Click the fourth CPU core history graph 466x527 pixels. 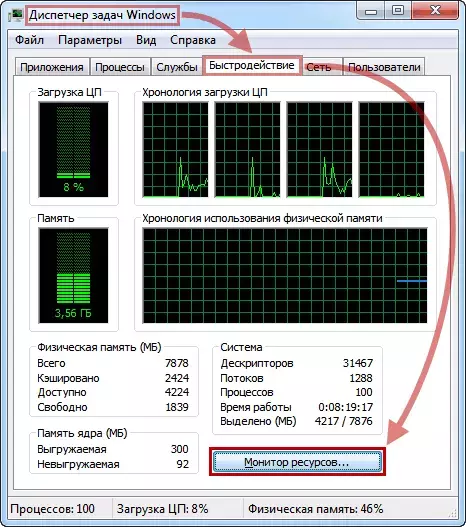tap(391, 150)
